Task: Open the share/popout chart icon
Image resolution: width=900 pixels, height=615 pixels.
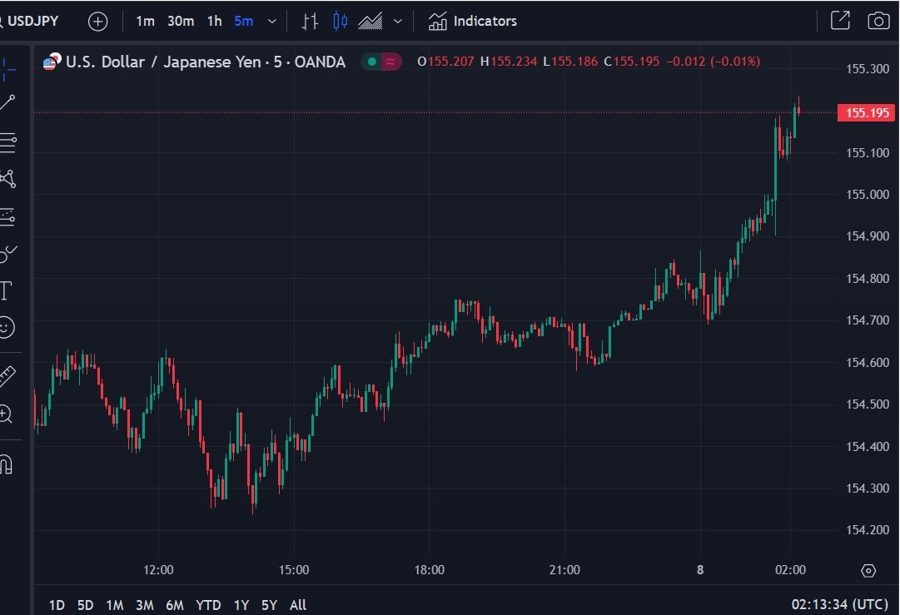Action: click(x=840, y=21)
